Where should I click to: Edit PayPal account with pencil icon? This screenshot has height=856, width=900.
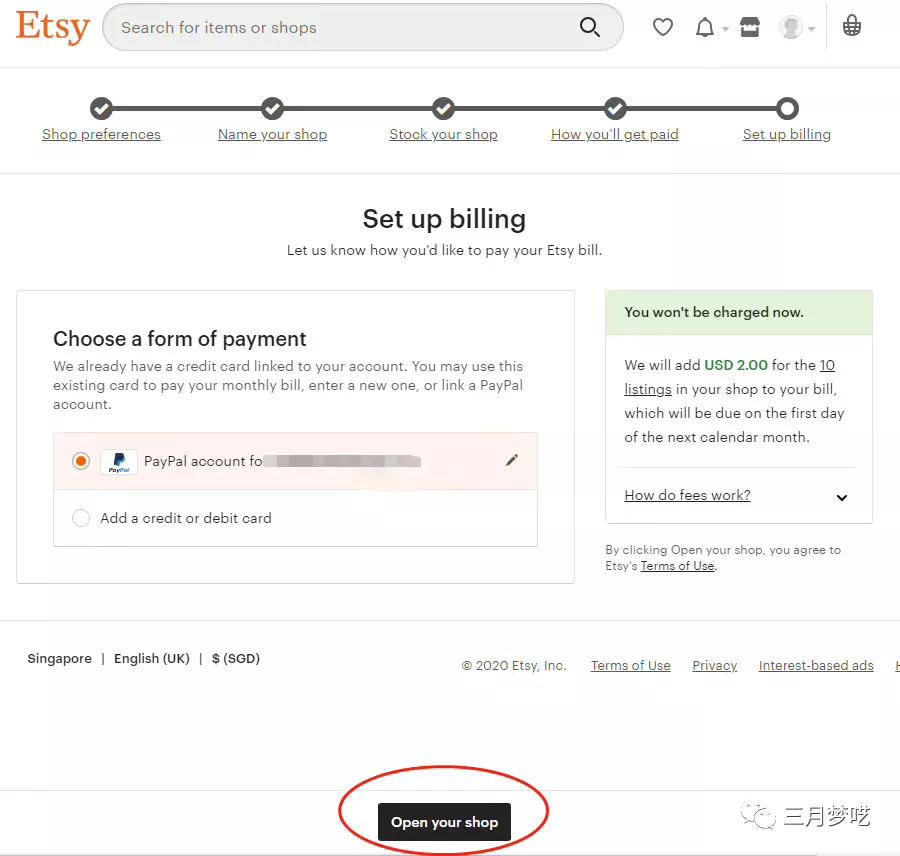pyautogui.click(x=512, y=460)
